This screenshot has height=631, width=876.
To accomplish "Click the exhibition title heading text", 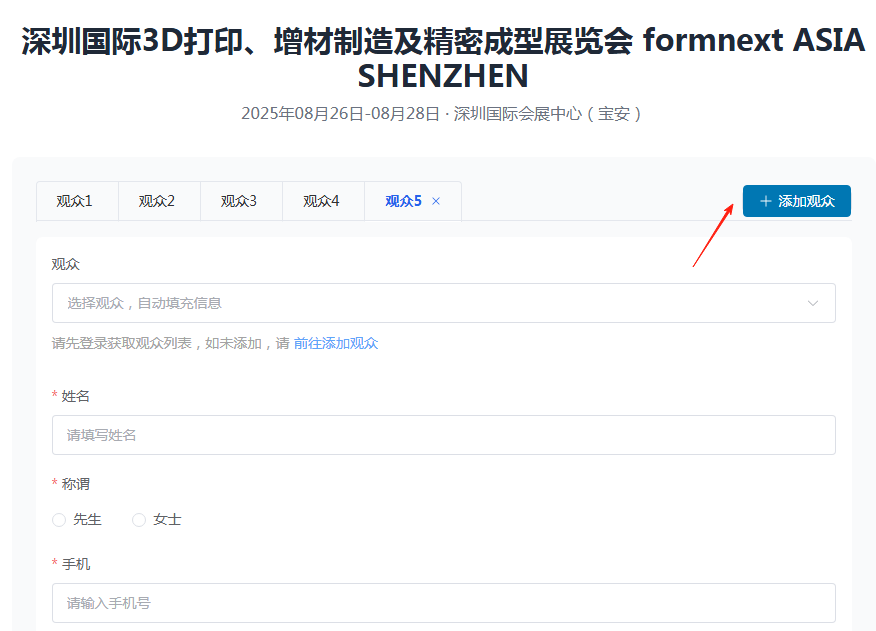I will click(x=444, y=58).
